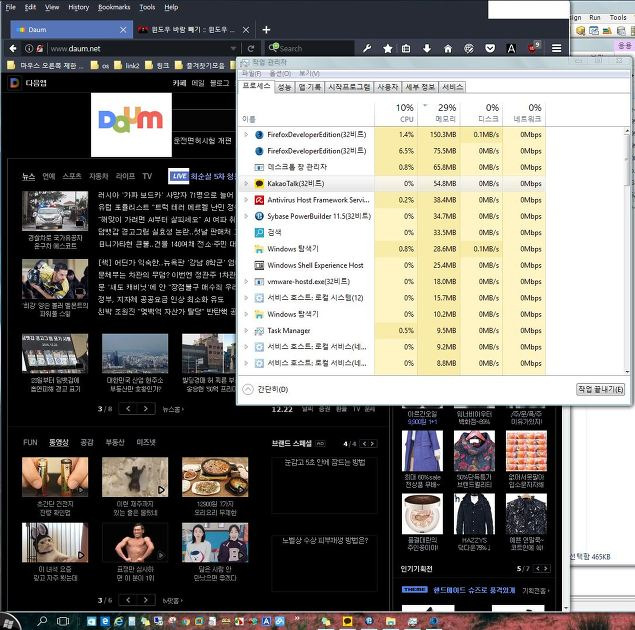Viewport: 635px width, 630px height.
Task: Open taskbar search magnifier
Action: 42,621
